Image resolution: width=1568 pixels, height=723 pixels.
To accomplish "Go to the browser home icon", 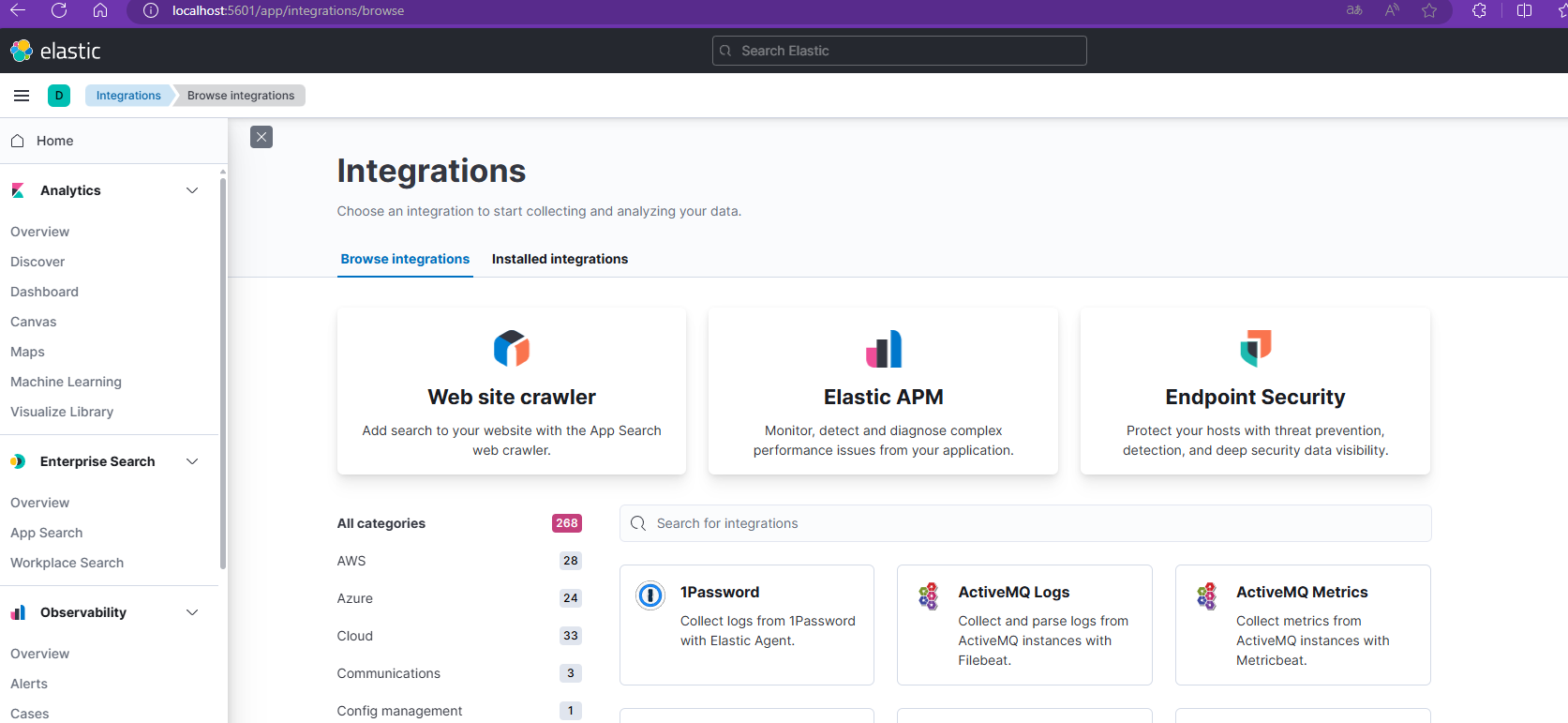I will click(100, 10).
